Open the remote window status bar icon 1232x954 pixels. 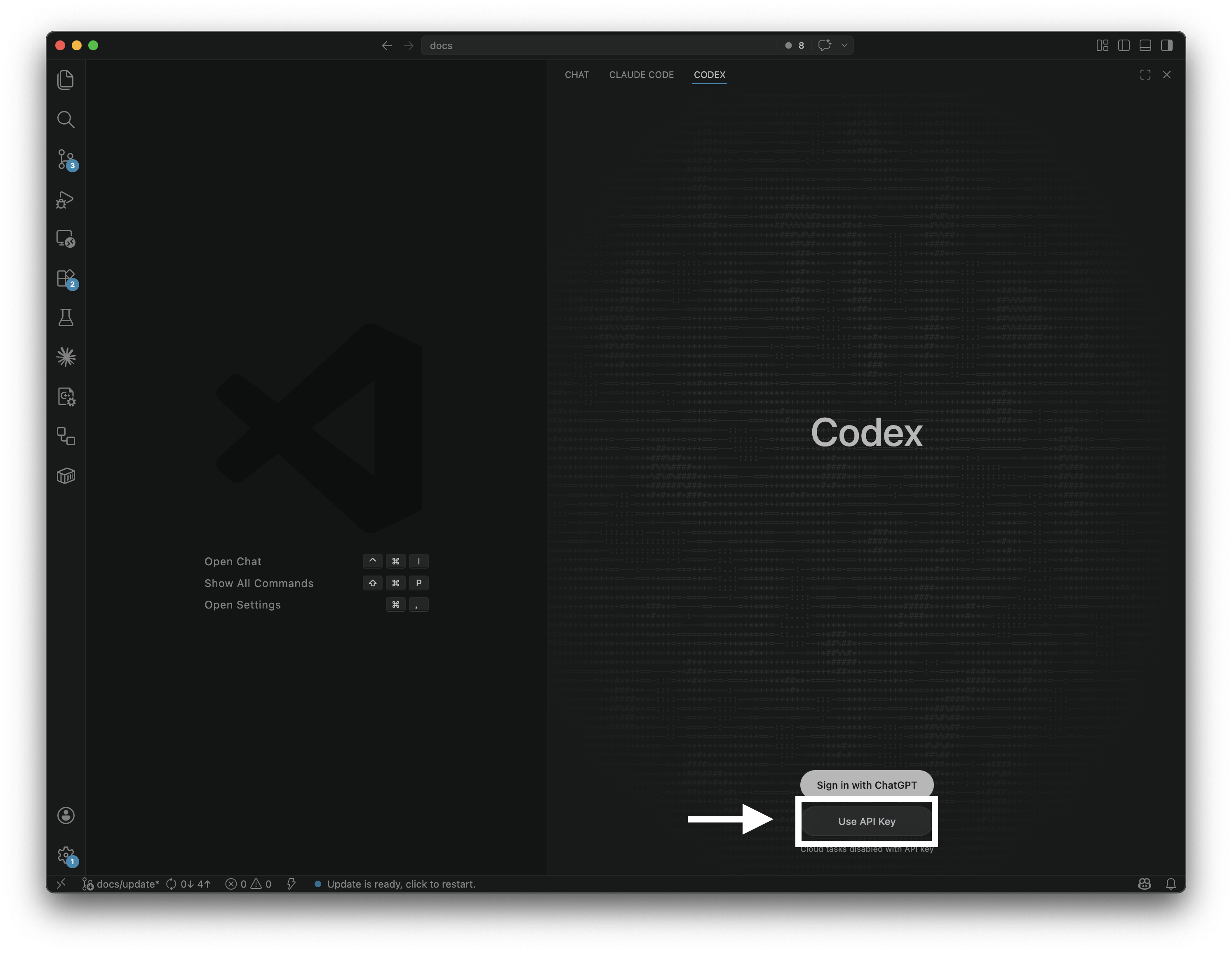(x=61, y=884)
